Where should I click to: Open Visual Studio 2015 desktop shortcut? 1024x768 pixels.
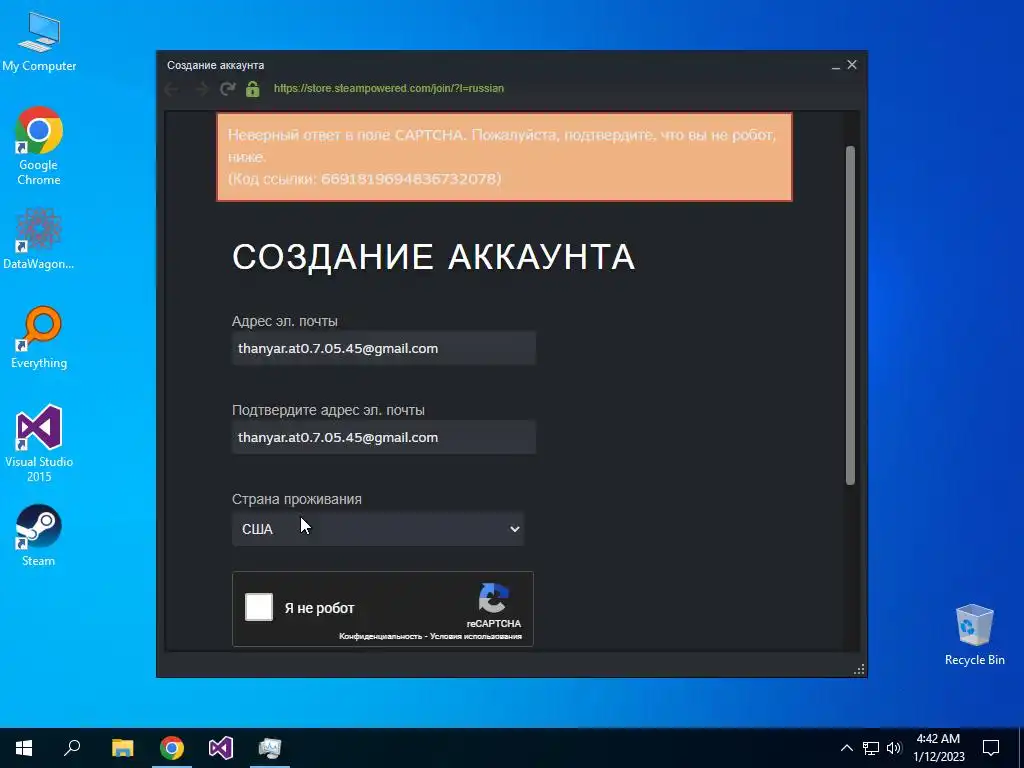[x=39, y=443]
